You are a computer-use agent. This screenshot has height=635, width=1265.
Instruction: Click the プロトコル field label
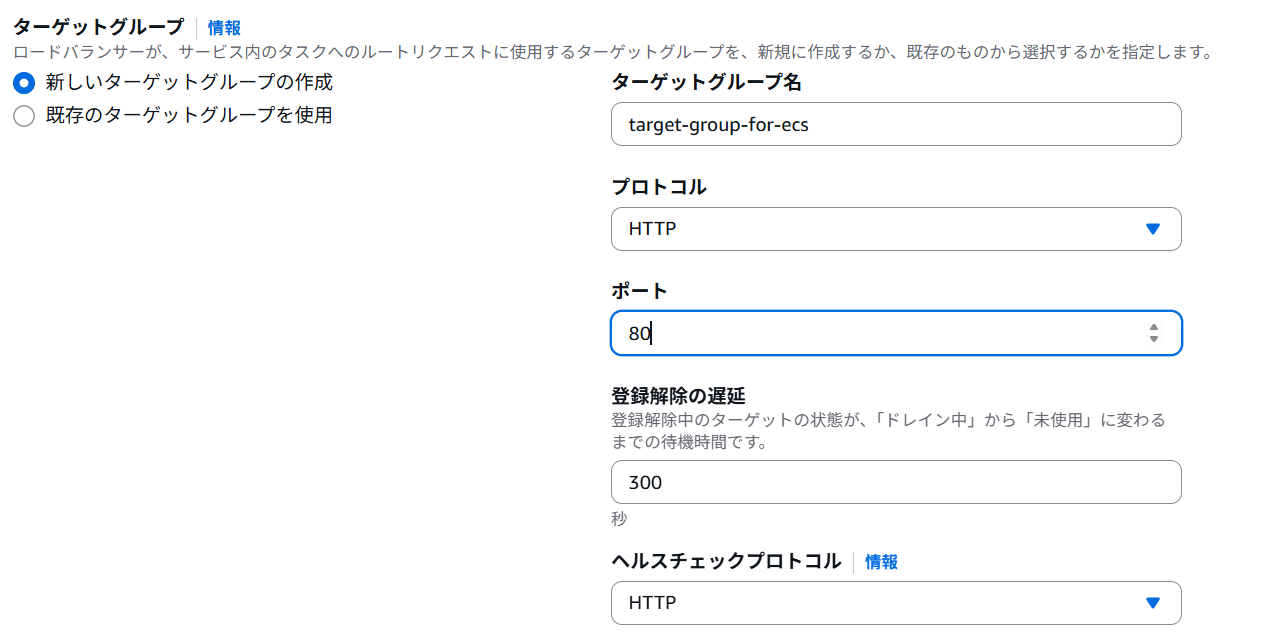658,187
